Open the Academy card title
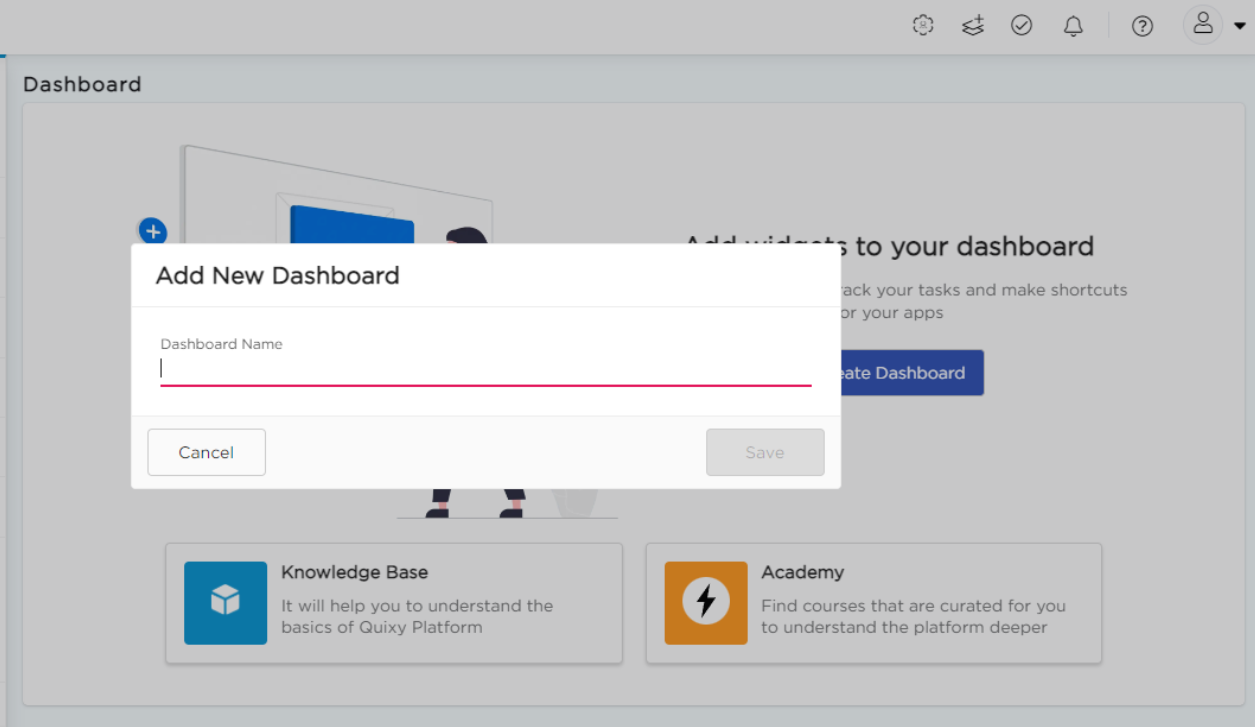This screenshot has height=727, width=1255. click(x=802, y=572)
